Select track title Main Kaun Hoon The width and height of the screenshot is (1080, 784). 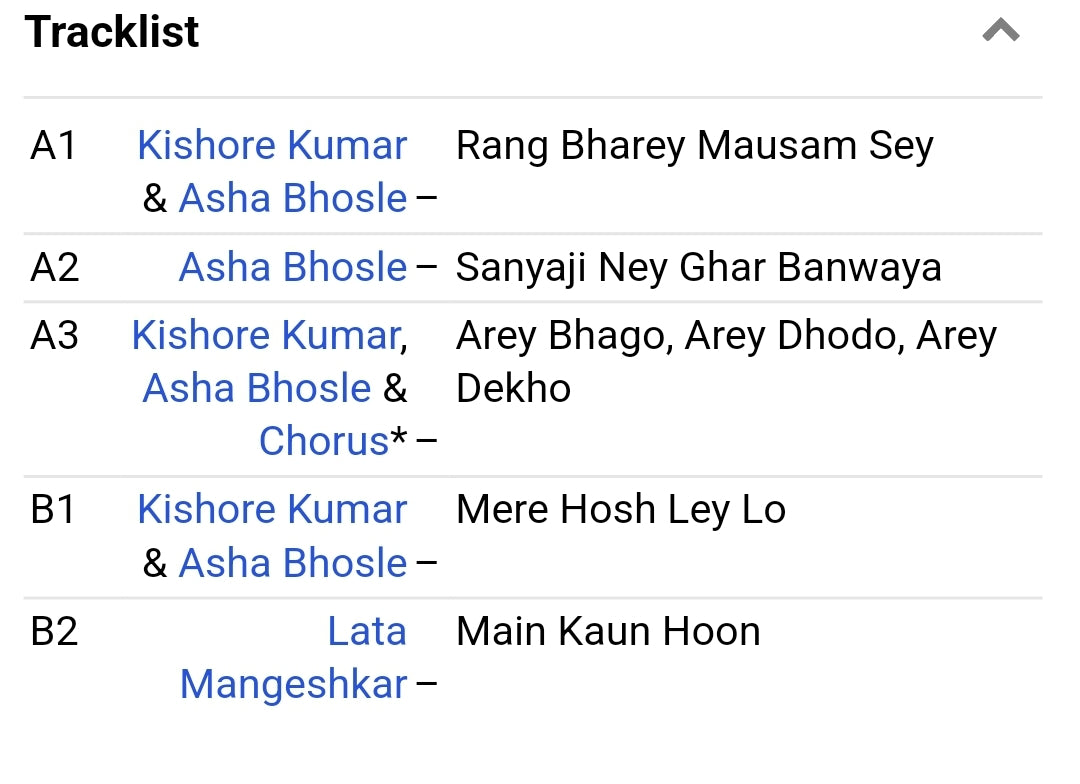coord(608,632)
